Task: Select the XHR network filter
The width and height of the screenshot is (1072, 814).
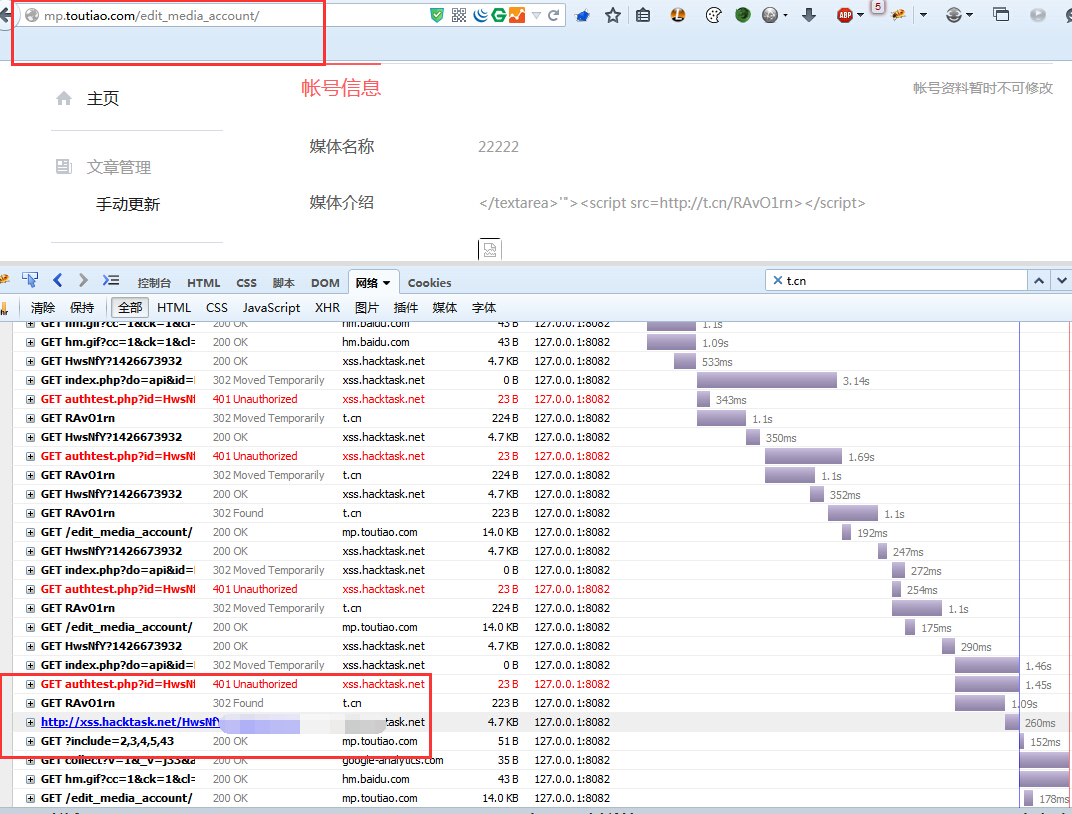Action: [x=327, y=308]
